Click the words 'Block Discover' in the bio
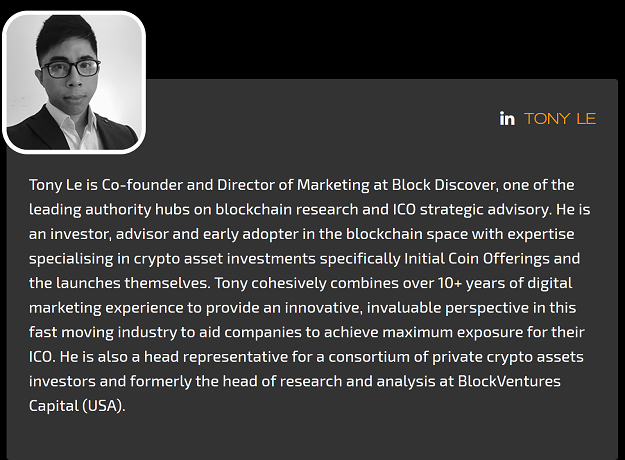Viewport: 625px width, 460px height. coord(443,185)
